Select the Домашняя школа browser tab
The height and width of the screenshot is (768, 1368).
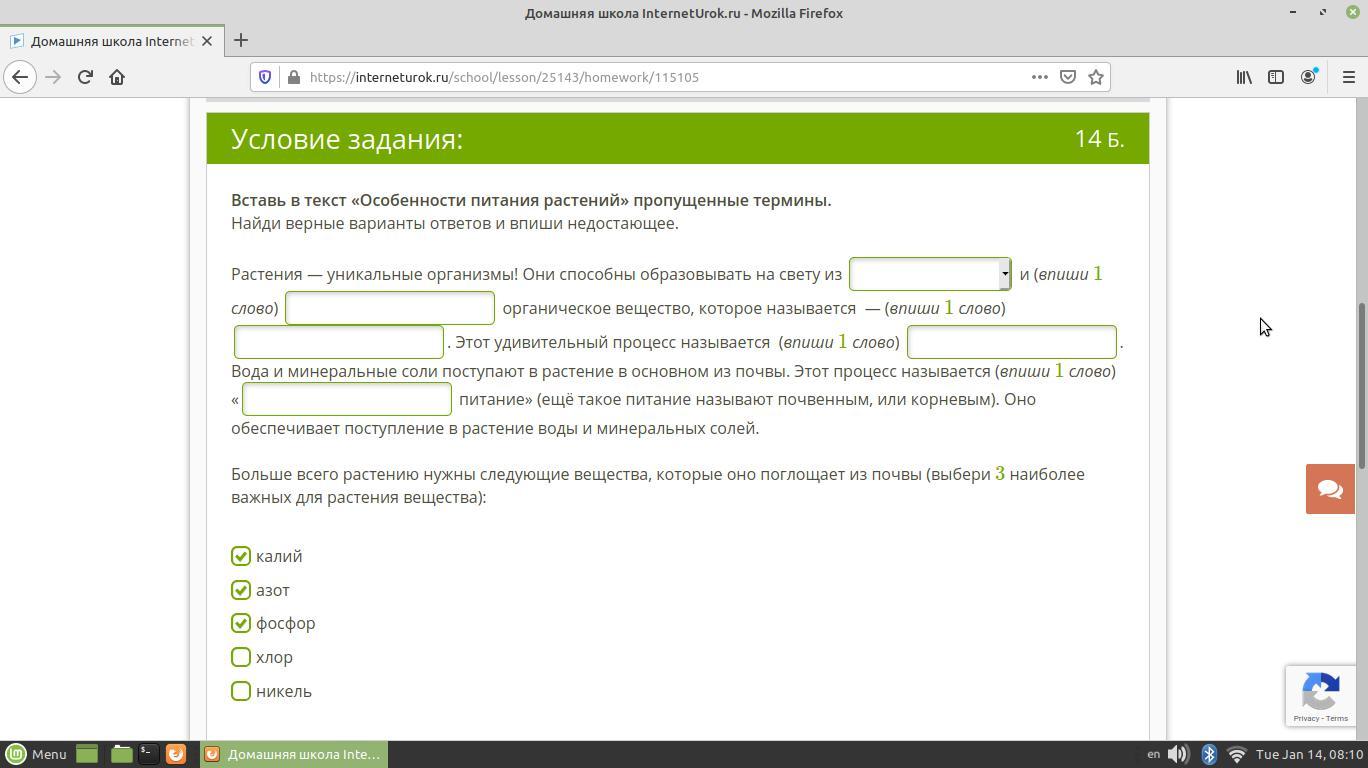(x=110, y=41)
